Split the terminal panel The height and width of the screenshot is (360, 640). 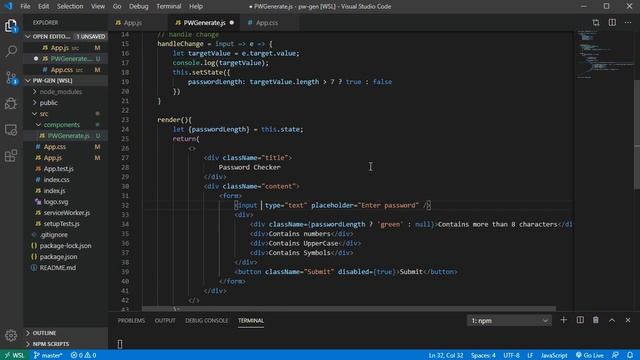580,320
